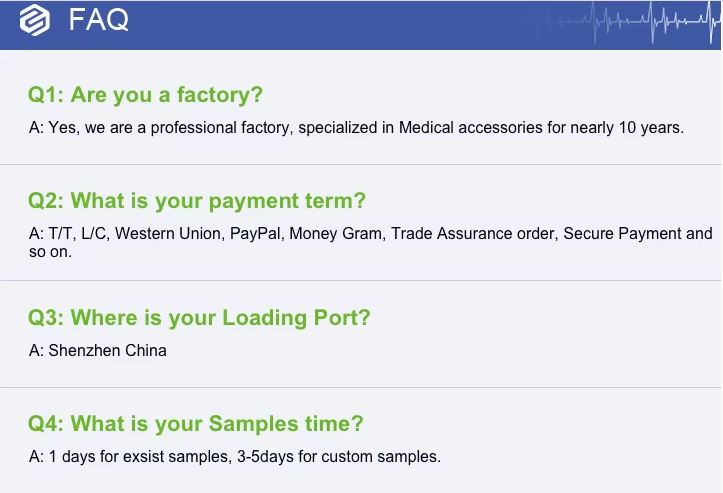This screenshot has height=493, width=723.
Task: Expand the "What is your payment term?" question
Action: click(197, 201)
